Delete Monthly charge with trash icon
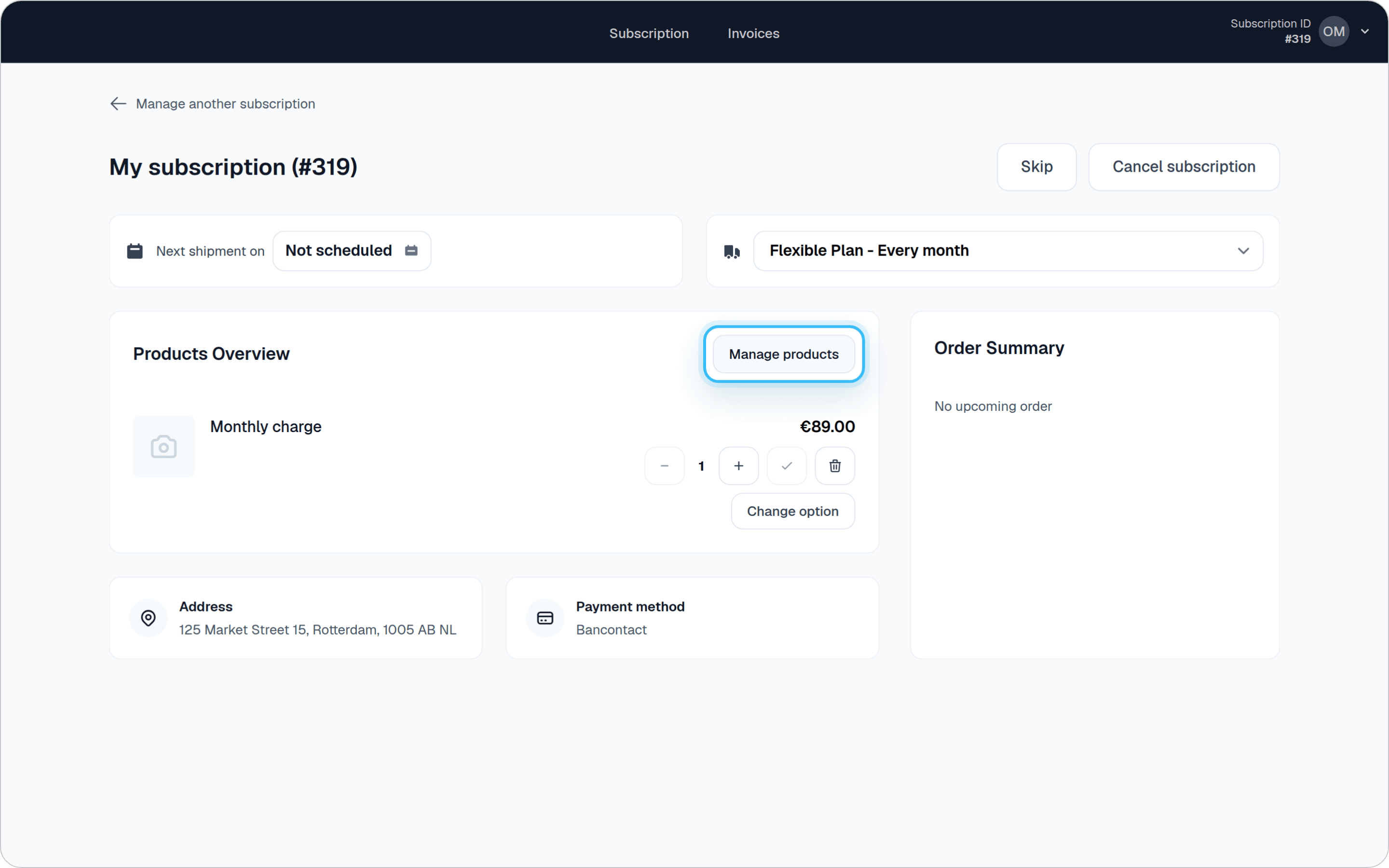The height and width of the screenshot is (868, 1389). click(834, 465)
